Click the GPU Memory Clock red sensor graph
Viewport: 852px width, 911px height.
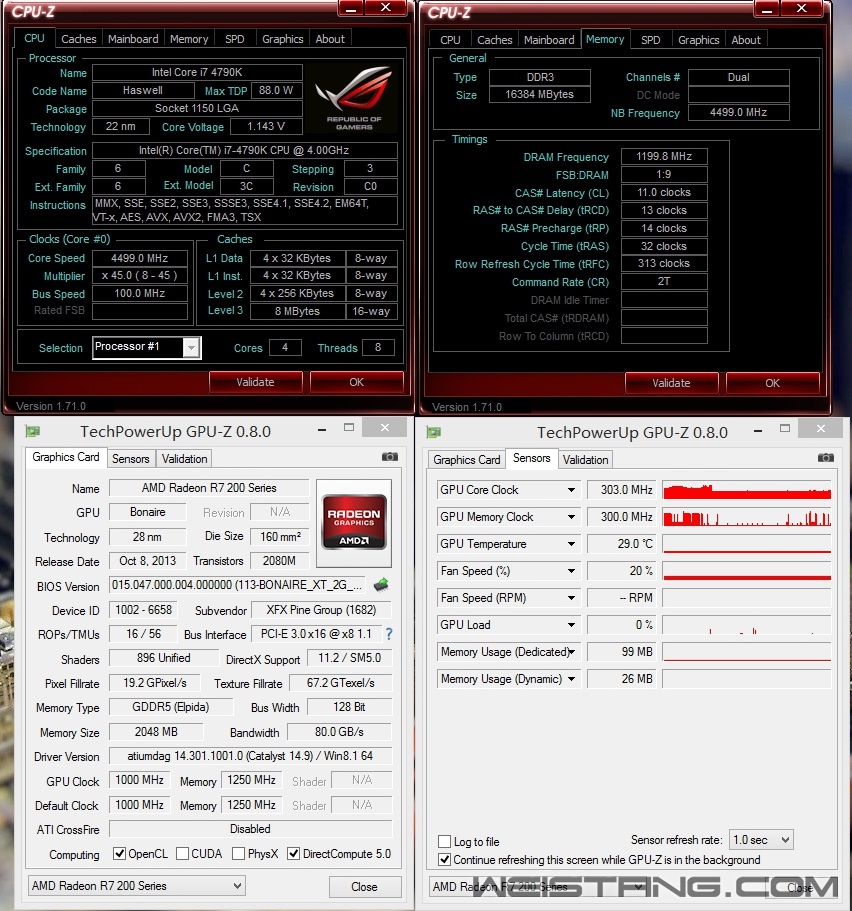(x=747, y=517)
